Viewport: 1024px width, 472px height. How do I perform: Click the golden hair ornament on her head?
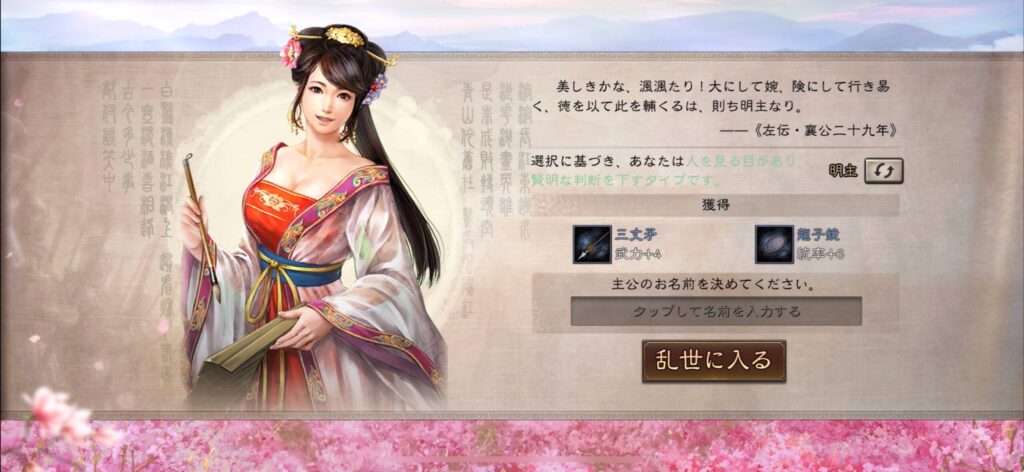(x=344, y=37)
